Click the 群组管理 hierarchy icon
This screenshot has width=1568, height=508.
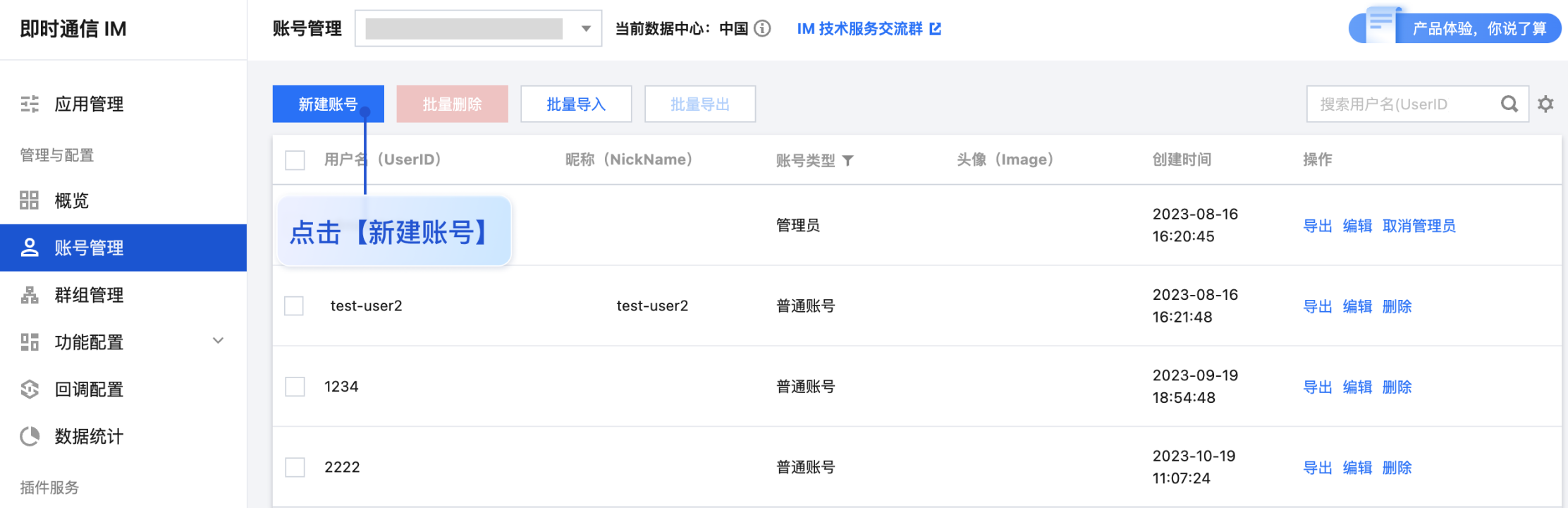30,295
